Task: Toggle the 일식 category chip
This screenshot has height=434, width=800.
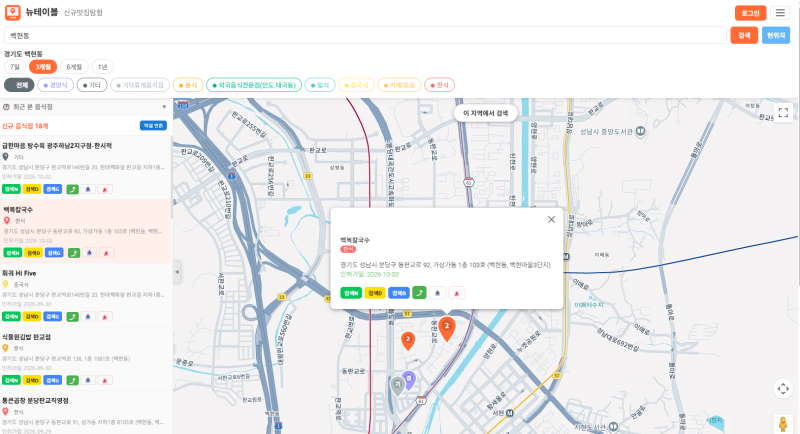Action: click(320, 85)
